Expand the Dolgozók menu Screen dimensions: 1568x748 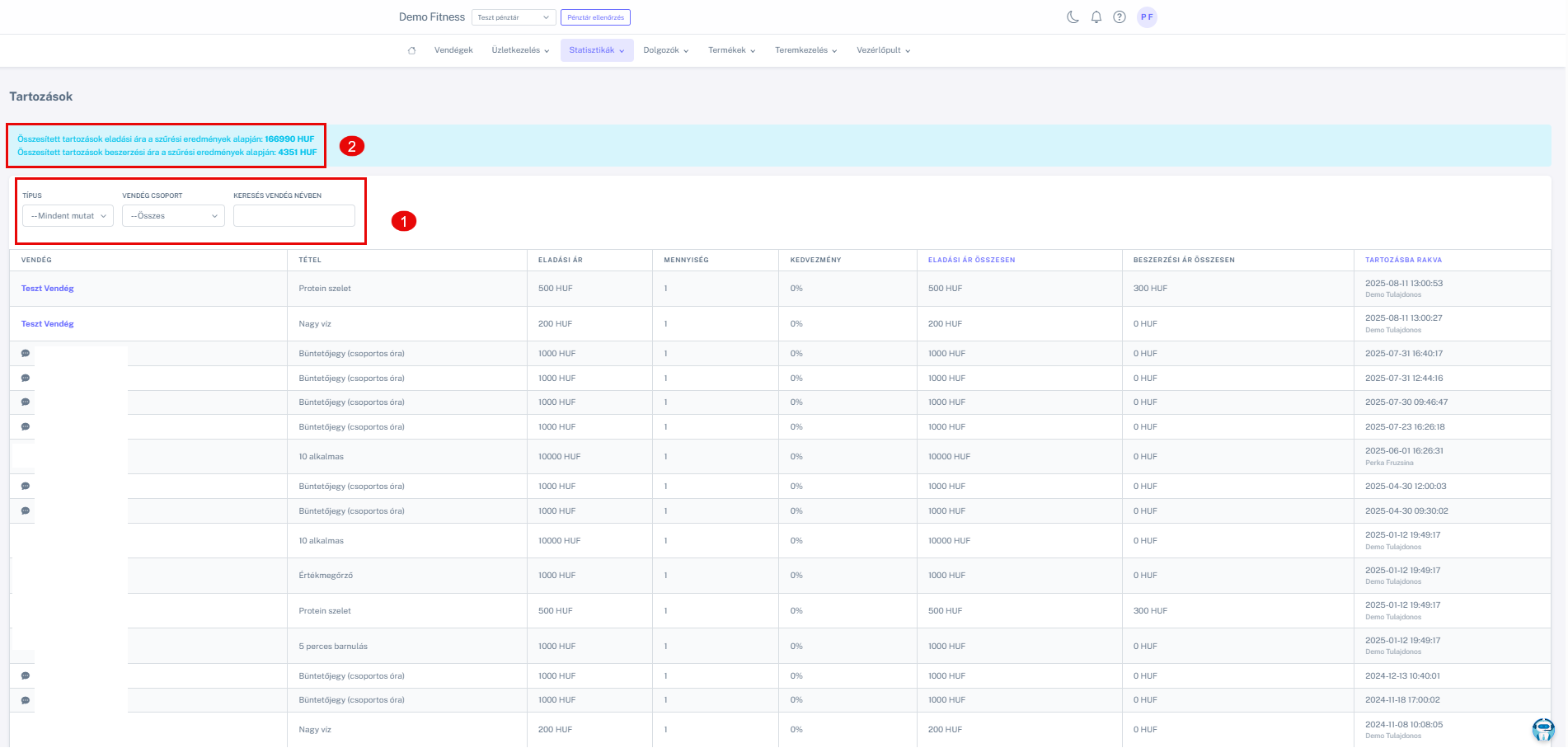pos(665,50)
